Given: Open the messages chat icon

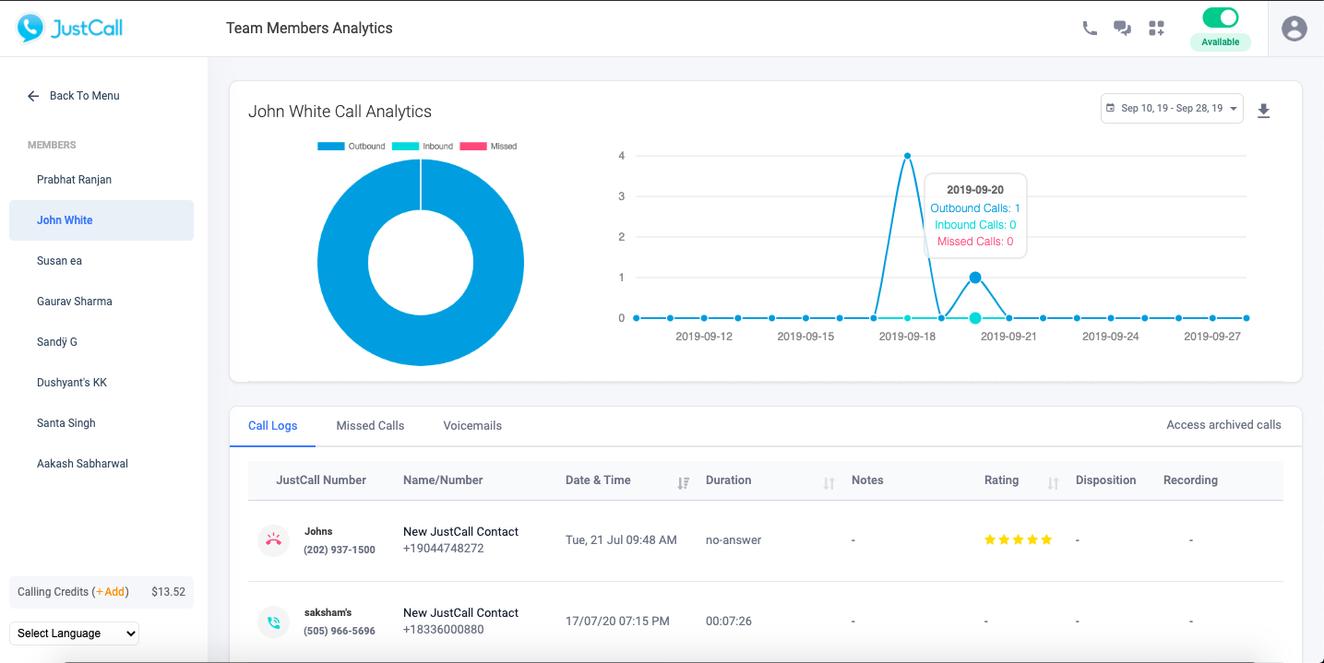Looking at the screenshot, I should [x=1123, y=28].
